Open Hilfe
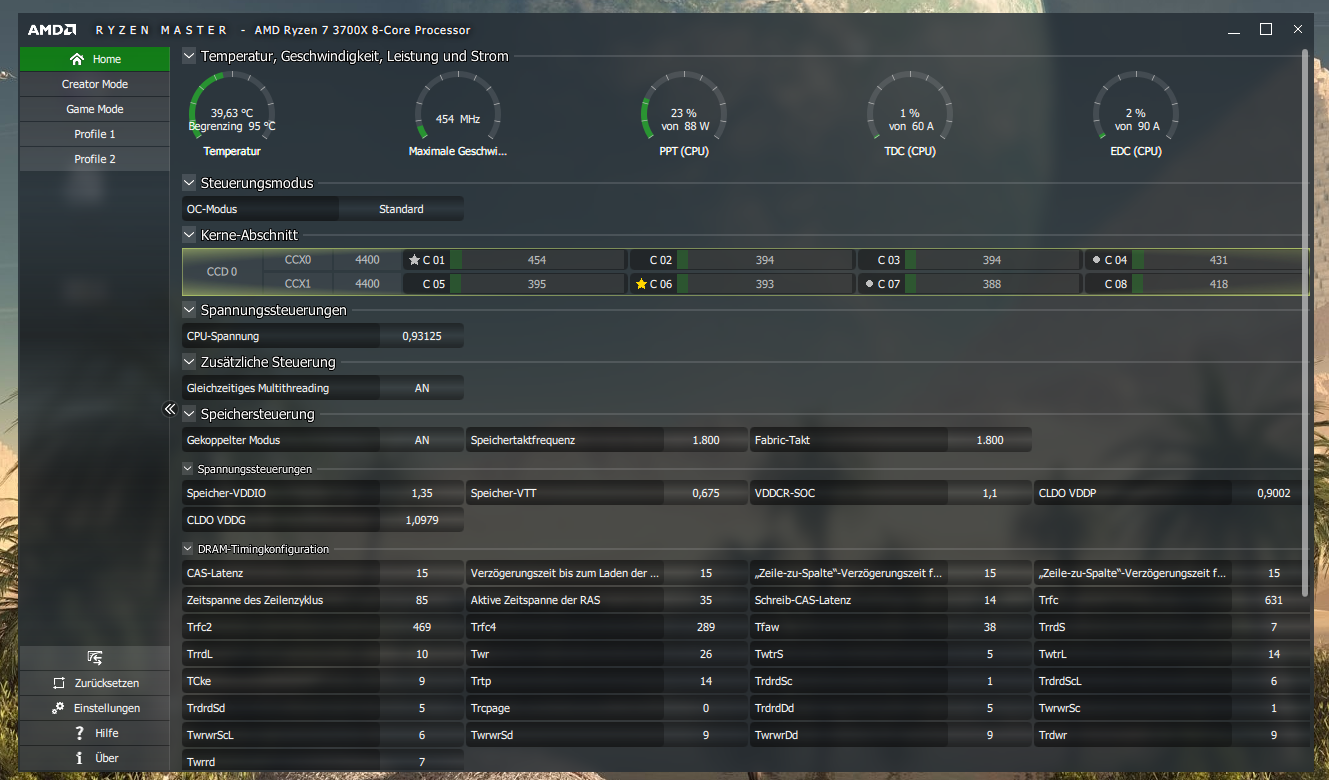Viewport: 1329px width, 780px height. point(95,733)
